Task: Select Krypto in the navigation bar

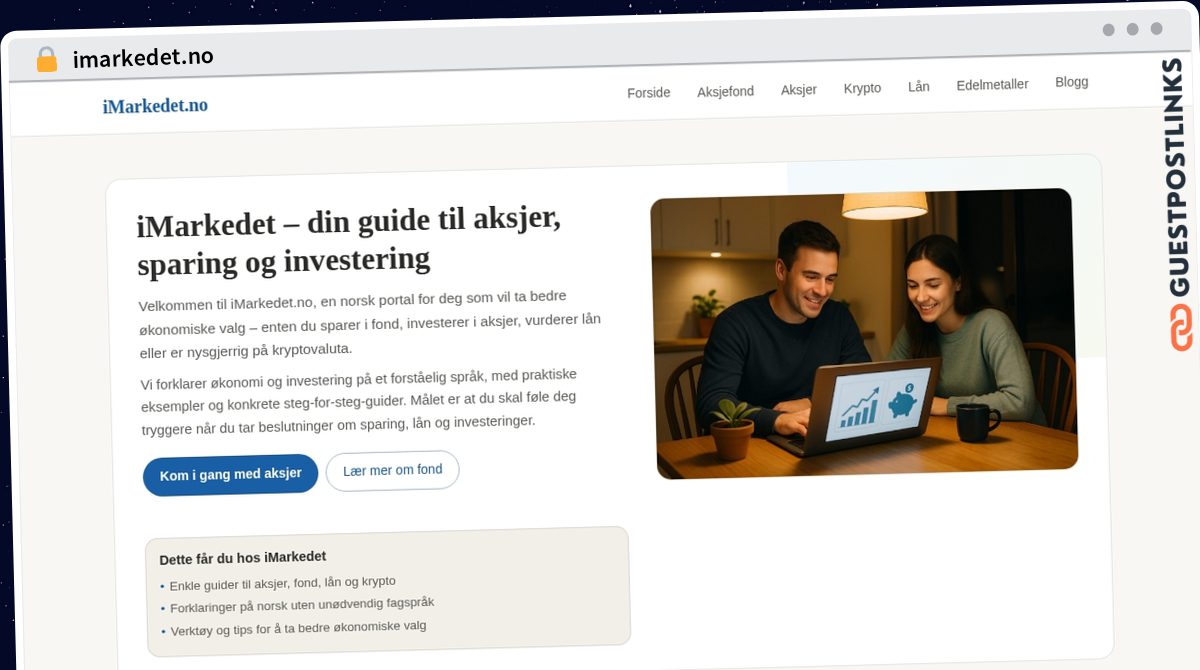Action: click(862, 88)
